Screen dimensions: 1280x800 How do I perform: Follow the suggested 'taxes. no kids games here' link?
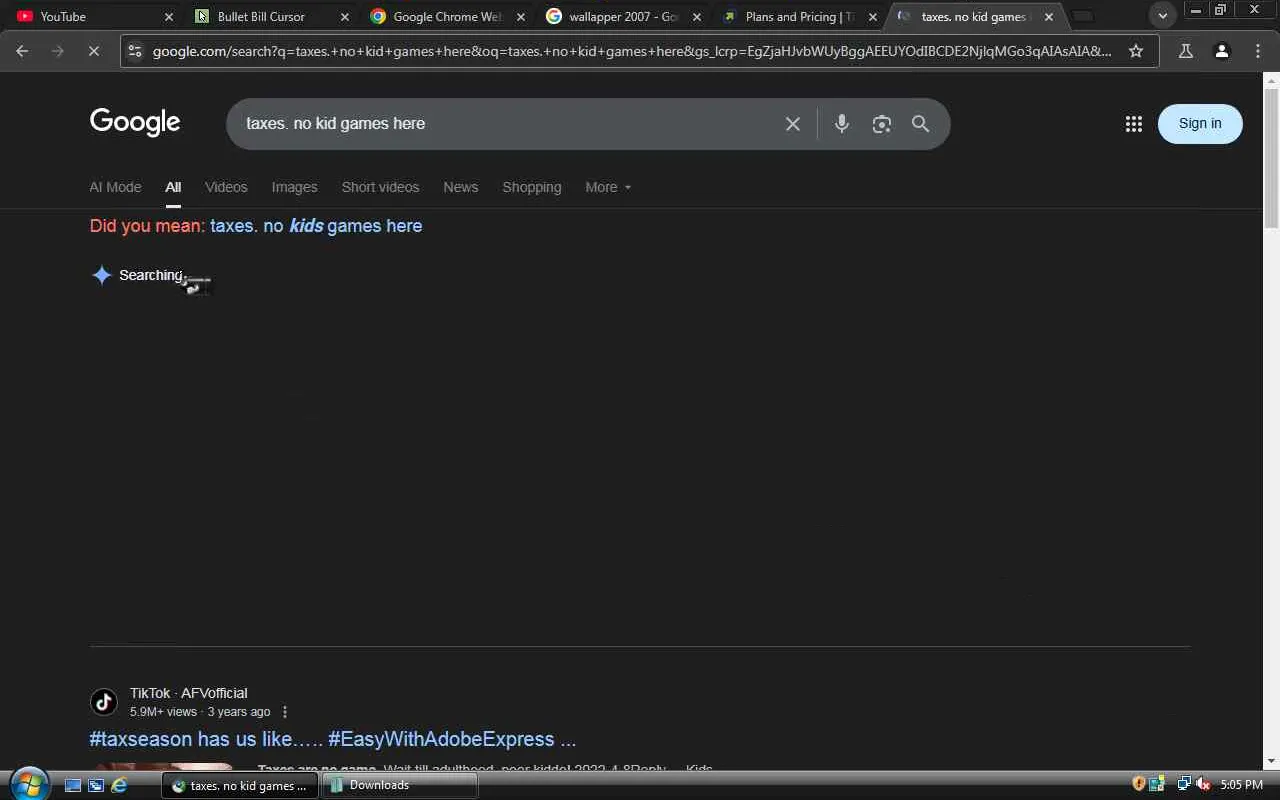316,226
